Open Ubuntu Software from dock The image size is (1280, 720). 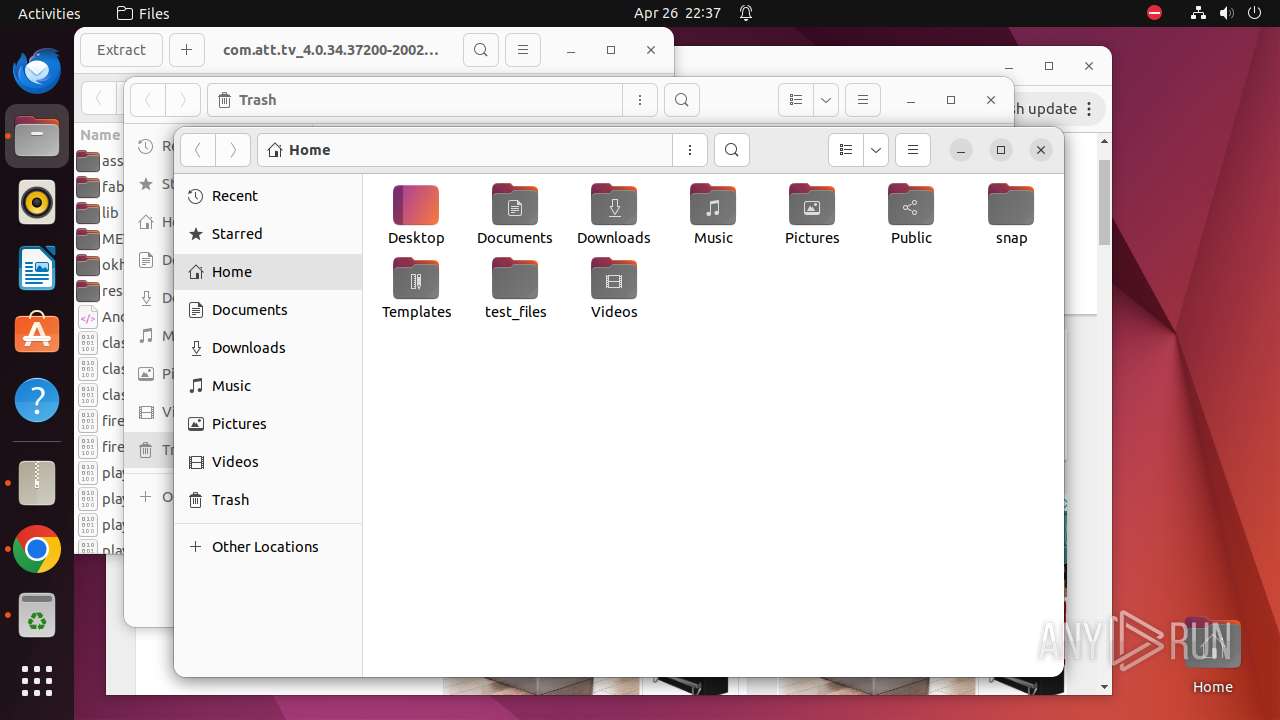[x=37, y=334]
